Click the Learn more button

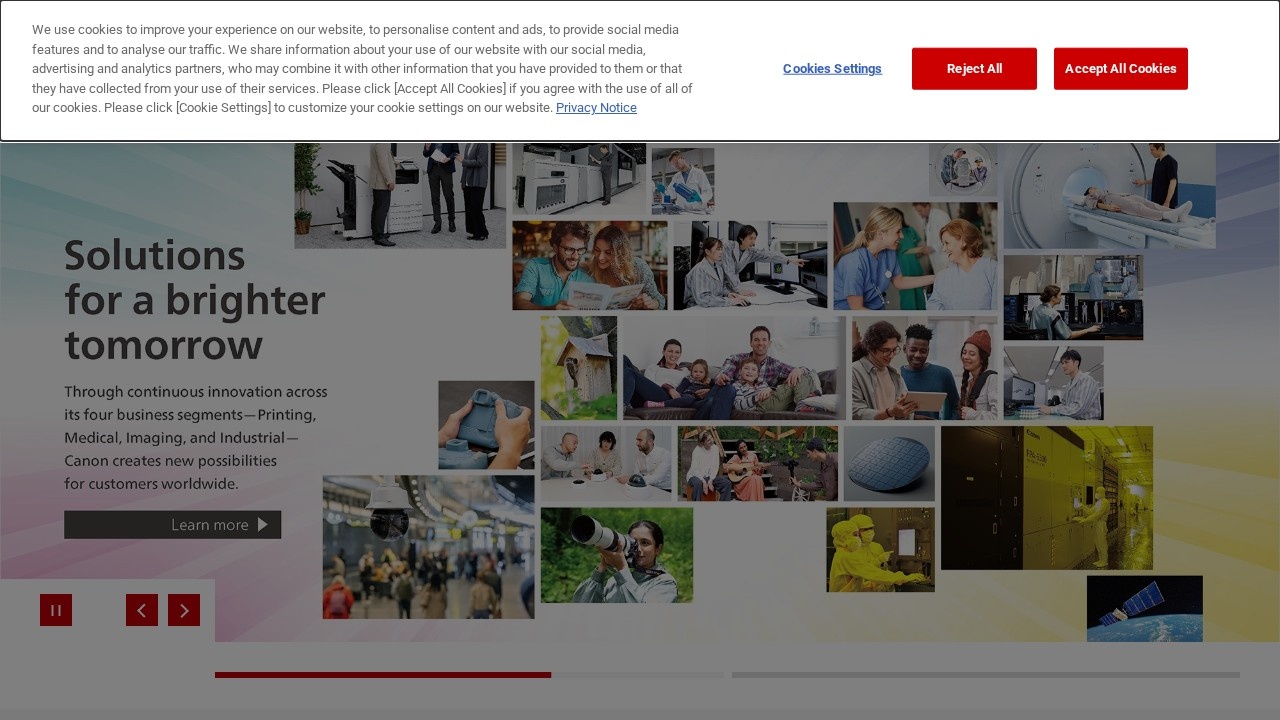(x=173, y=525)
